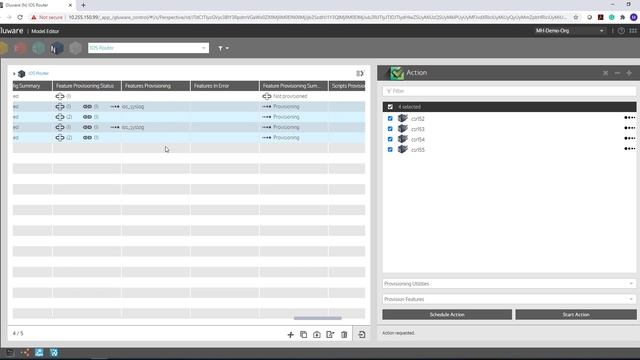Uncheck the csr154 checkbox
This screenshot has height=360, width=640.
coord(390,139)
